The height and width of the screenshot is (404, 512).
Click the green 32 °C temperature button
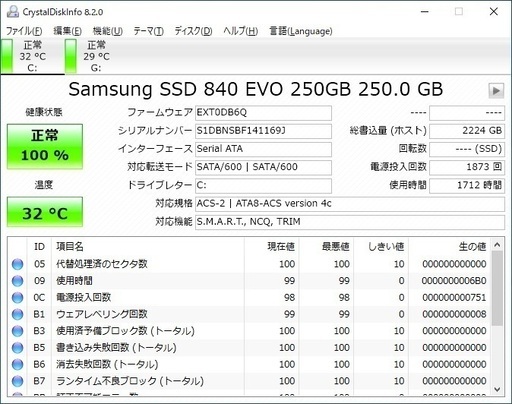pos(45,212)
